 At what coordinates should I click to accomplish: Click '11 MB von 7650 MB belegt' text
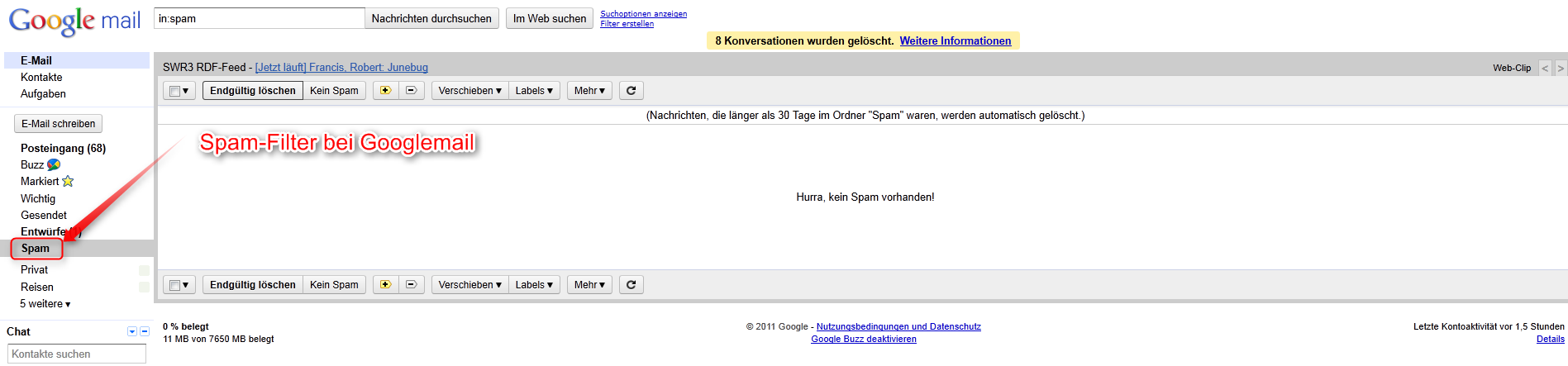pyautogui.click(x=218, y=339)
